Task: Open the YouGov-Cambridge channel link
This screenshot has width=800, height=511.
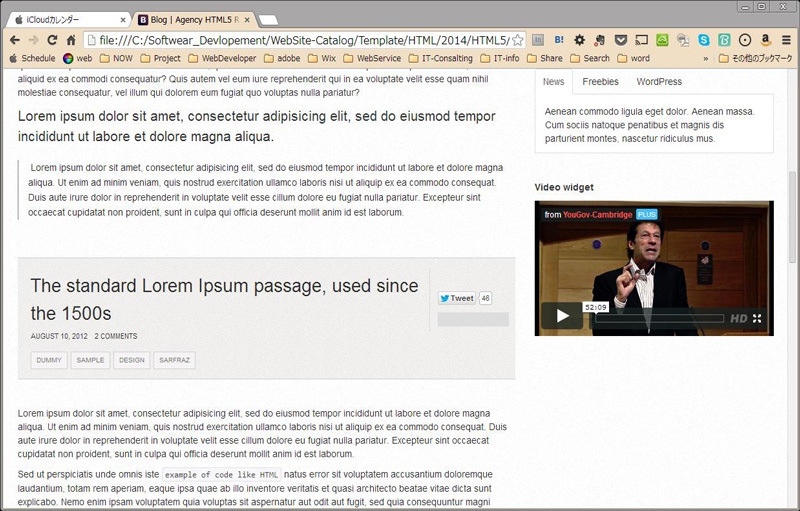Action: tap(597, 215)
